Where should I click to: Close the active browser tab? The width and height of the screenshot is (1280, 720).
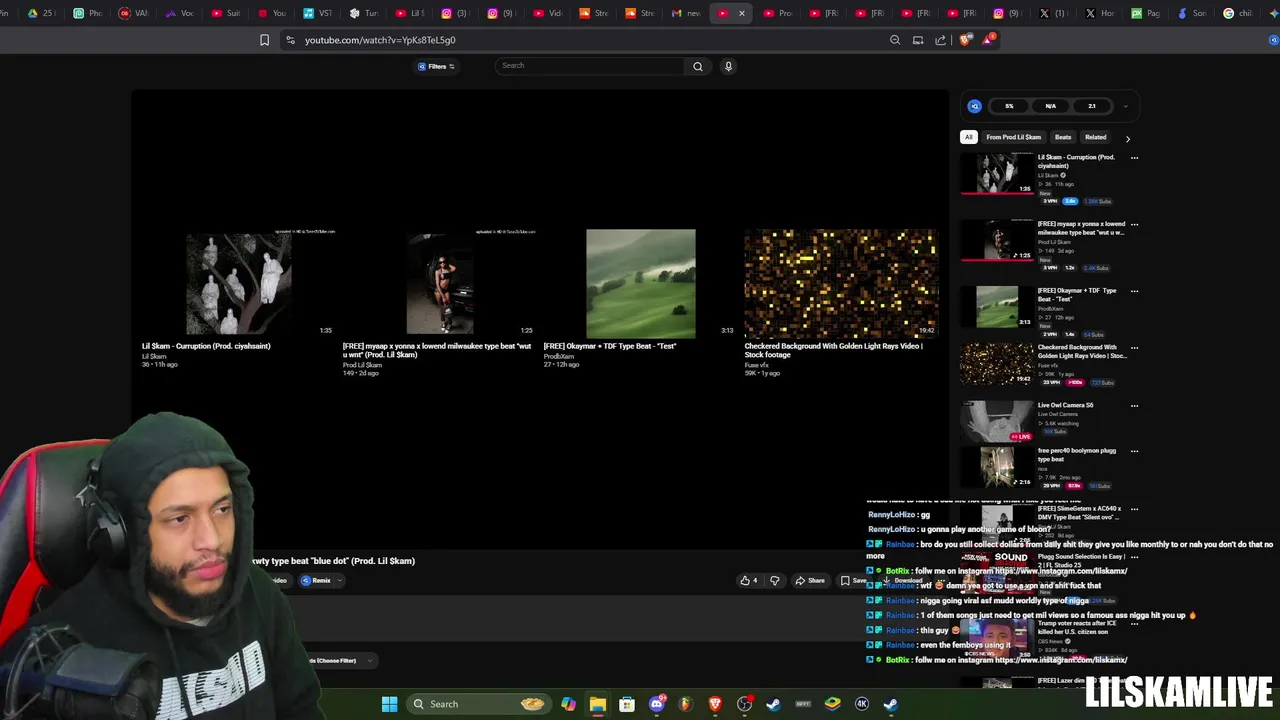point(741,13)
